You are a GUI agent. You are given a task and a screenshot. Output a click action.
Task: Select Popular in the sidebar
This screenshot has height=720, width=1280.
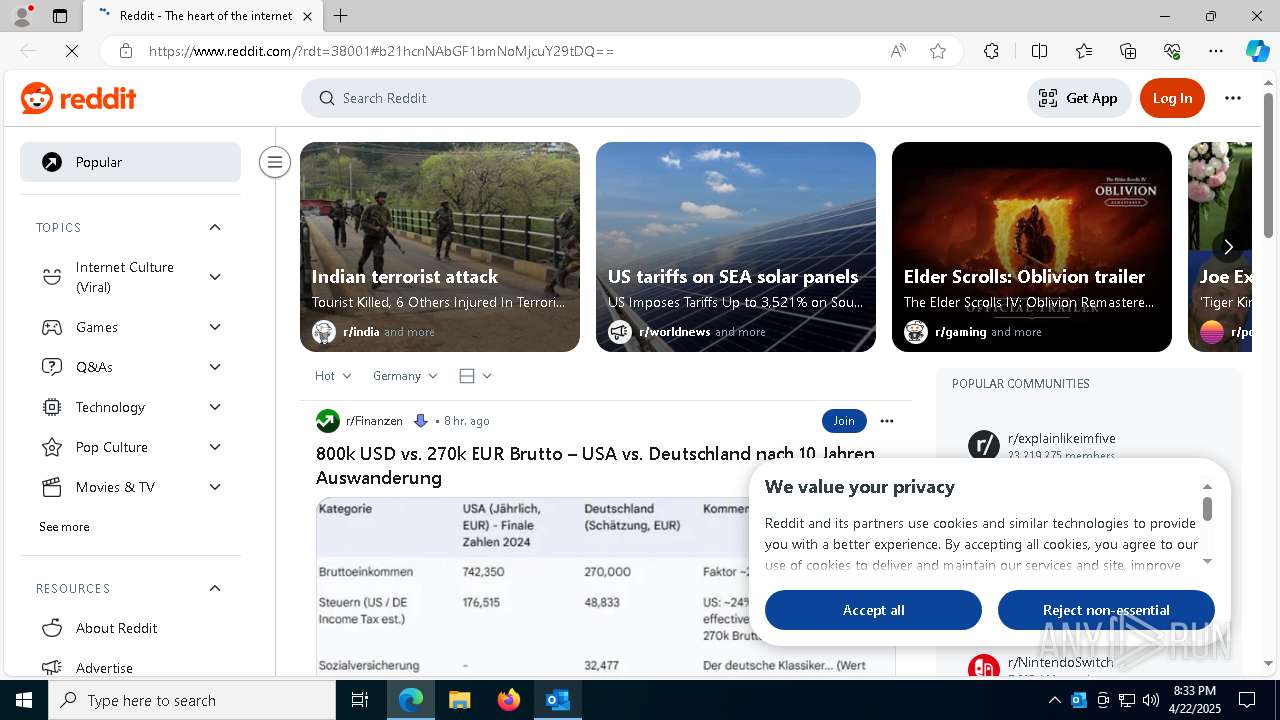tap(130, 162)
